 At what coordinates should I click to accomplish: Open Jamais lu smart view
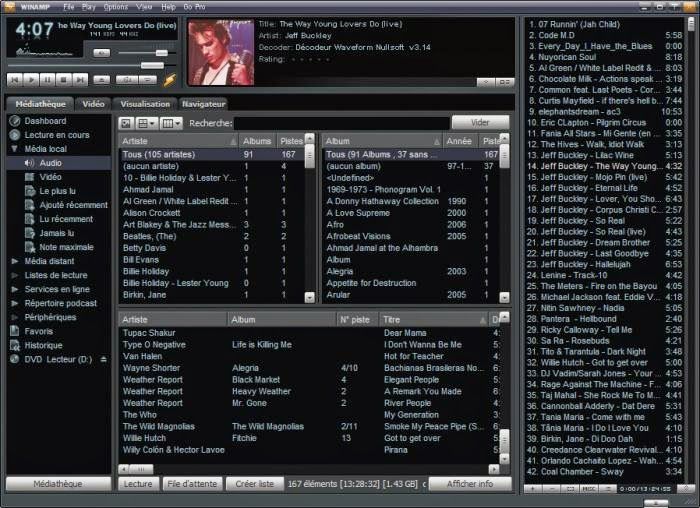56,233
